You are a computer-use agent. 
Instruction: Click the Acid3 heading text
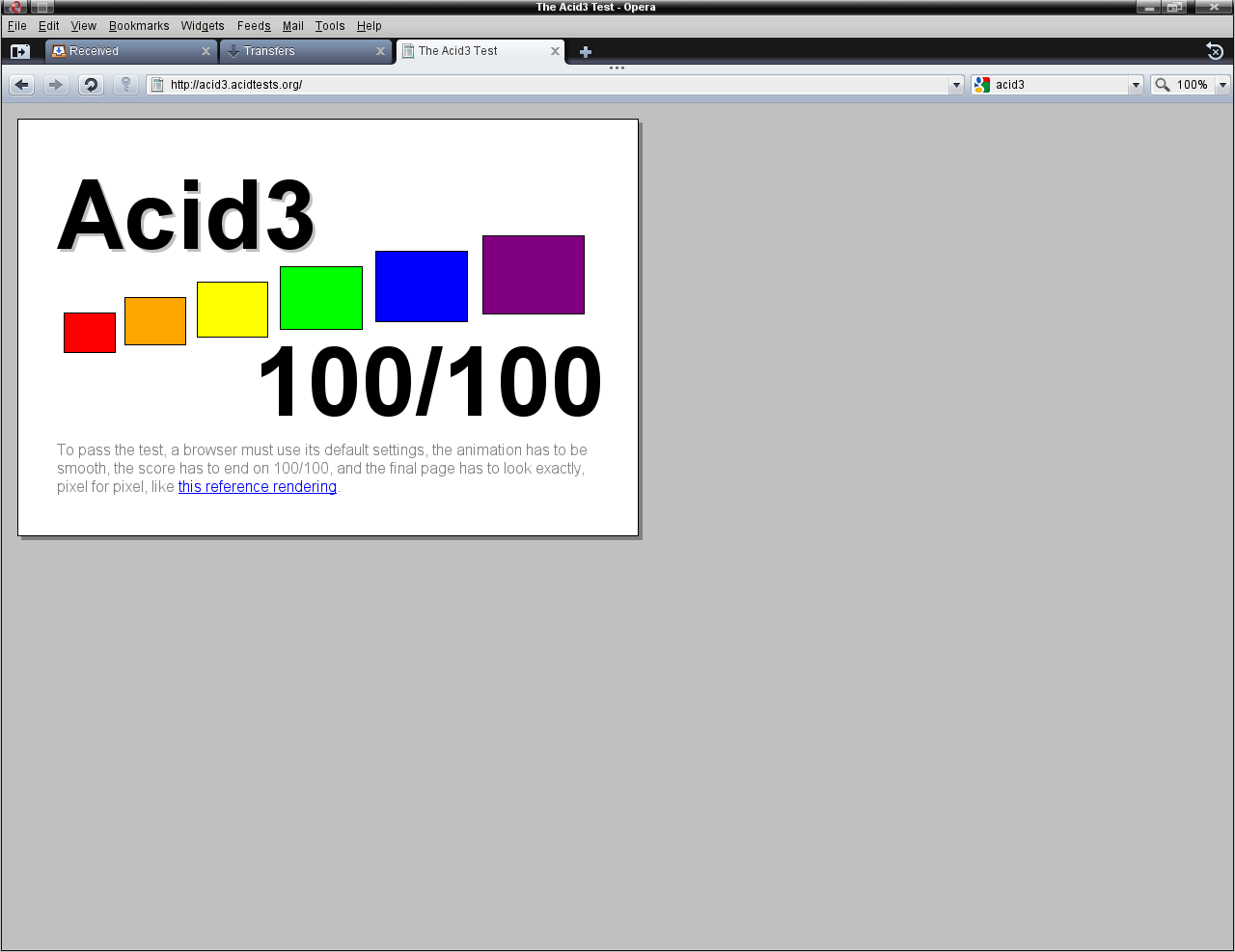[186, 215]
